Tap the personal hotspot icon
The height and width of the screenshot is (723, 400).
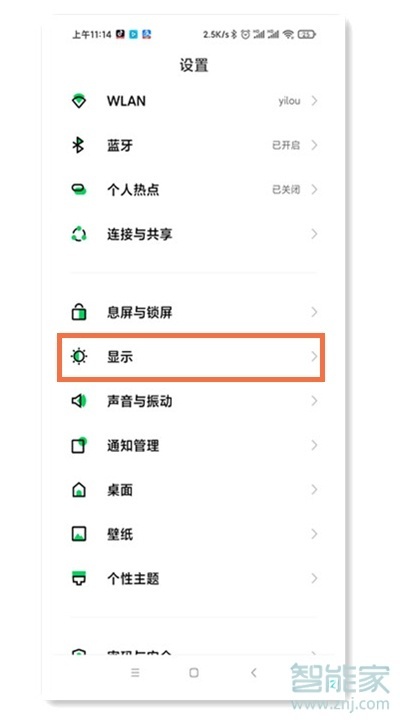(79, 189)
